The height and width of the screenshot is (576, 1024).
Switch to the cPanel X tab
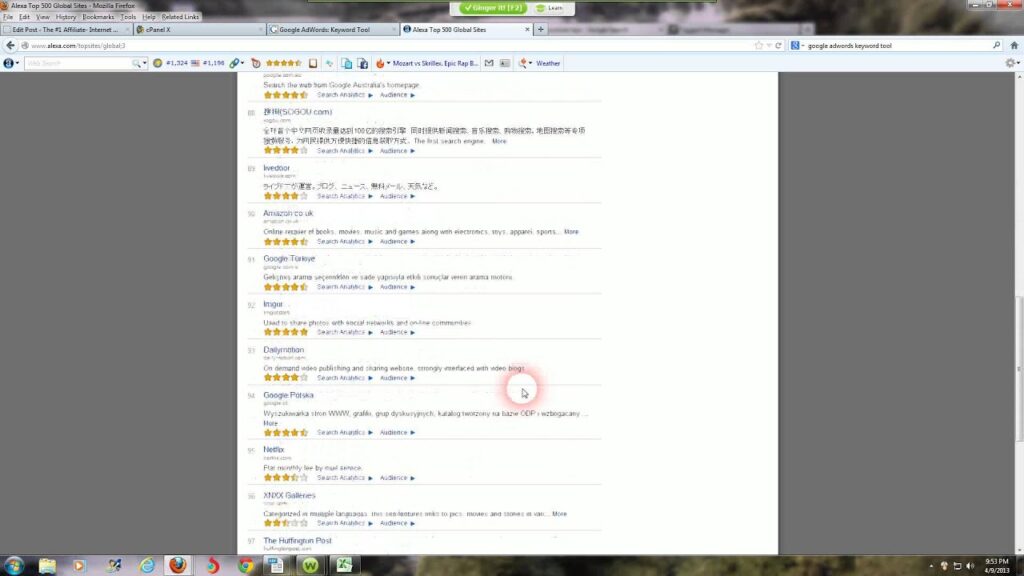pos(199,29)
